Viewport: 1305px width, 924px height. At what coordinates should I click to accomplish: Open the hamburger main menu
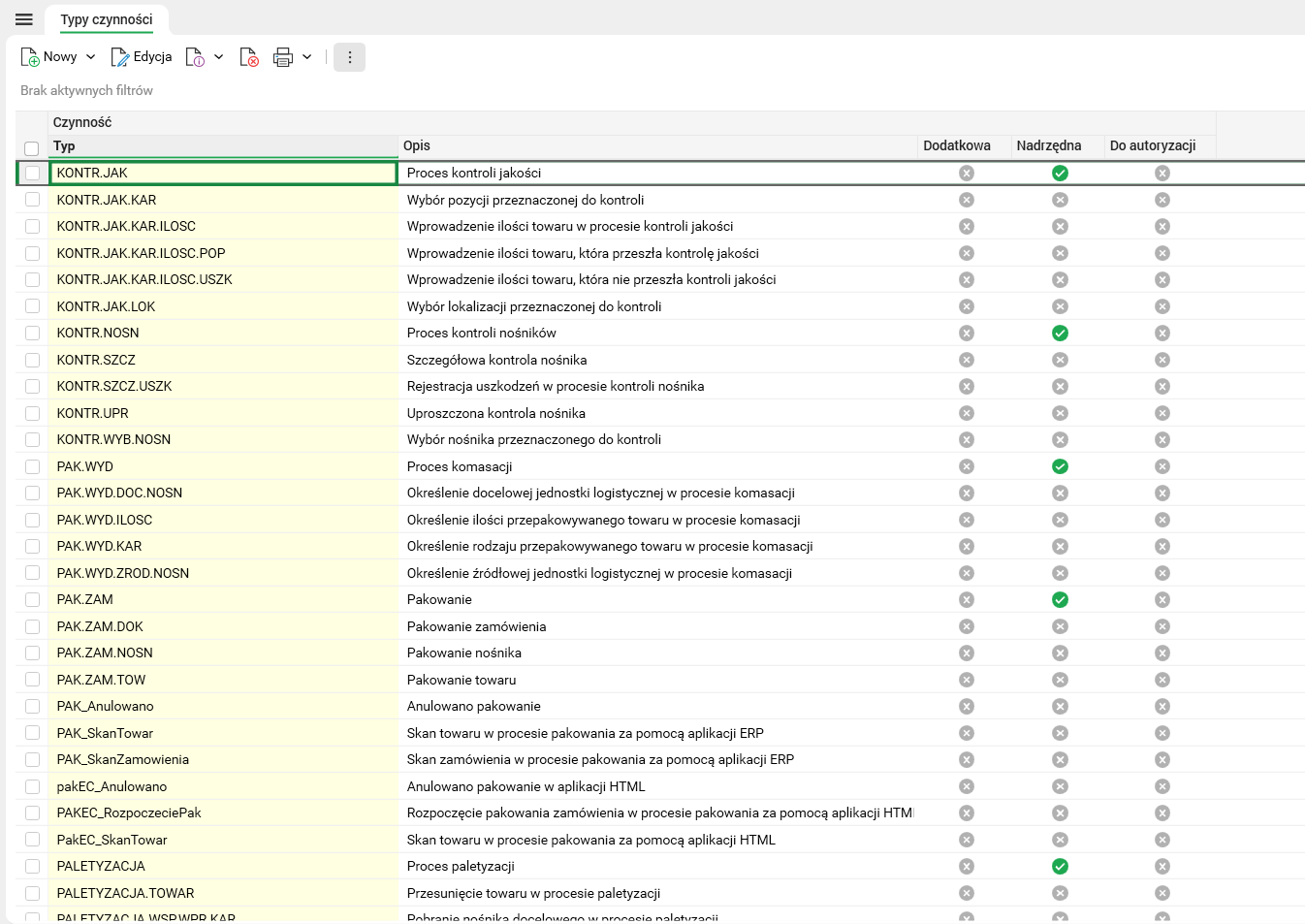click(24, 19)
